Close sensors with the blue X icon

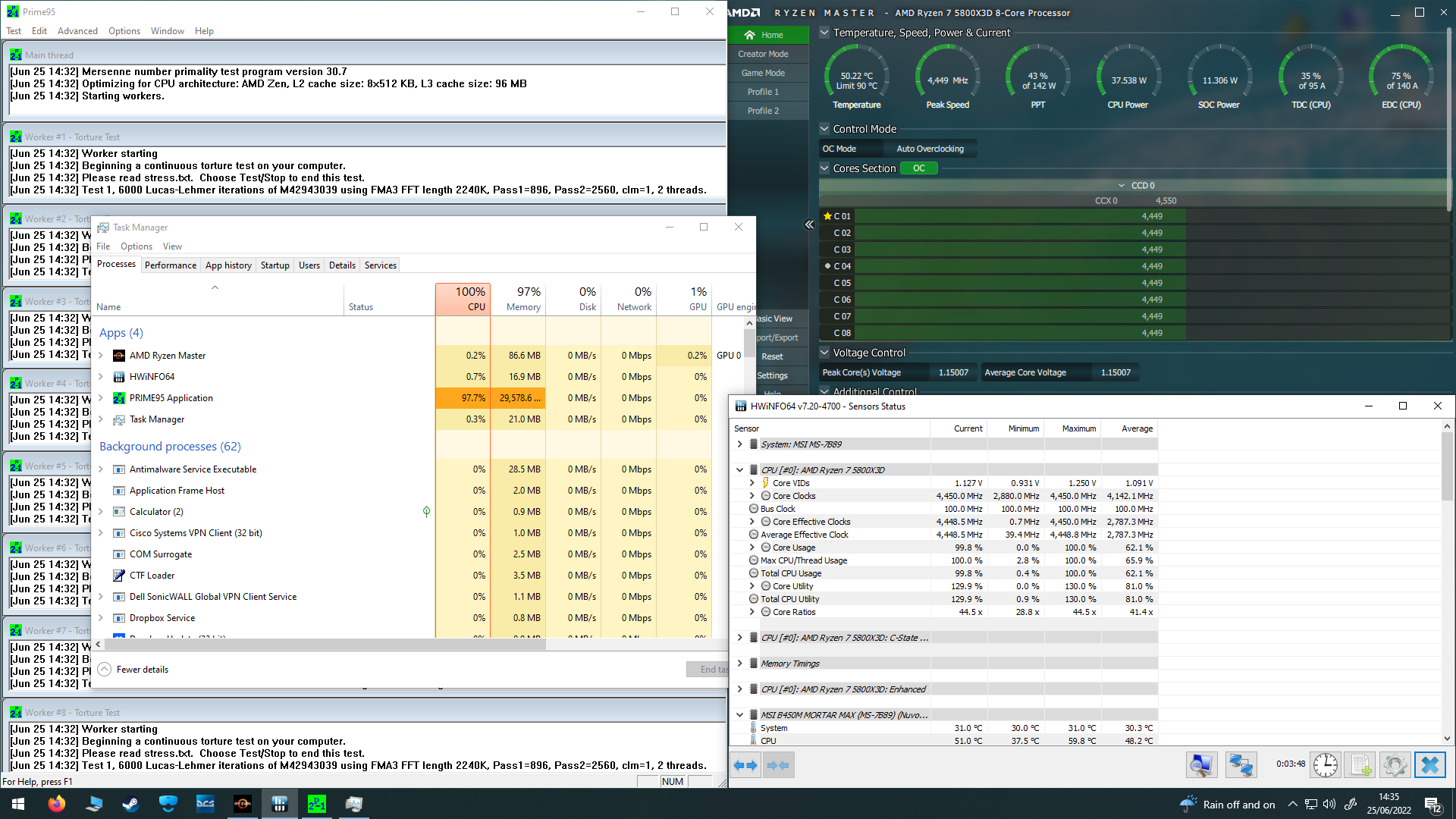1429,765
